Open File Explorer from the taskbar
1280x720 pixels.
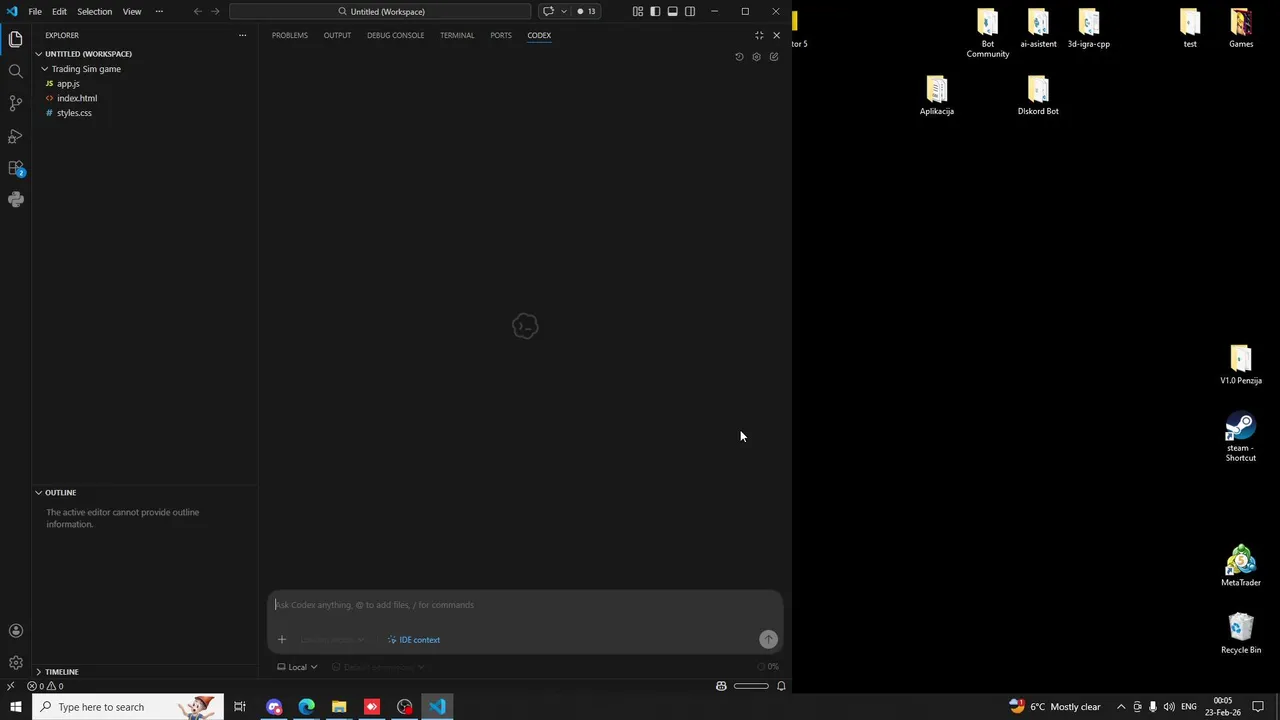coord(339,707)
